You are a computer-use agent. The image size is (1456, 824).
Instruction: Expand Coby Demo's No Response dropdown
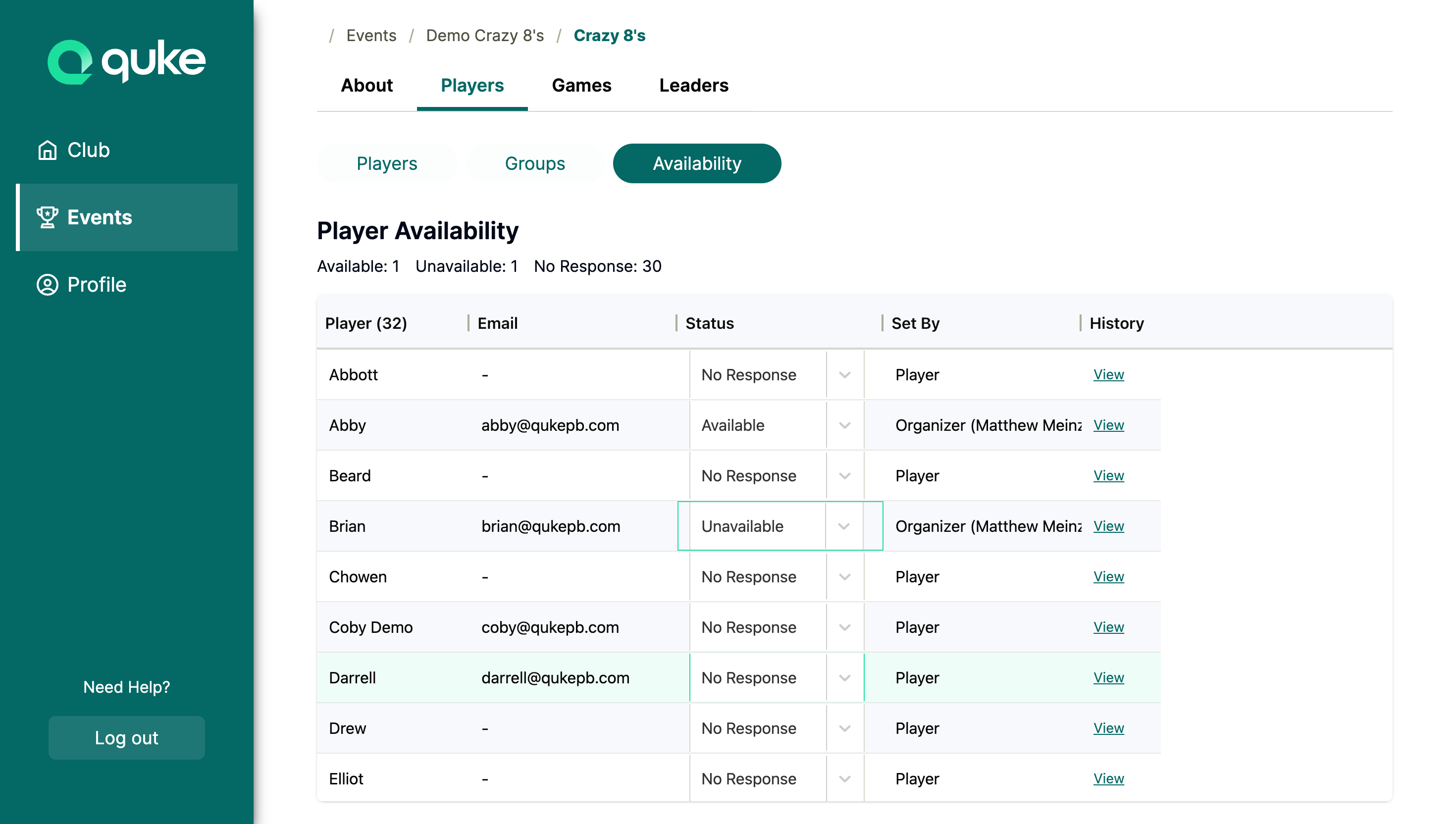point(844,627)
